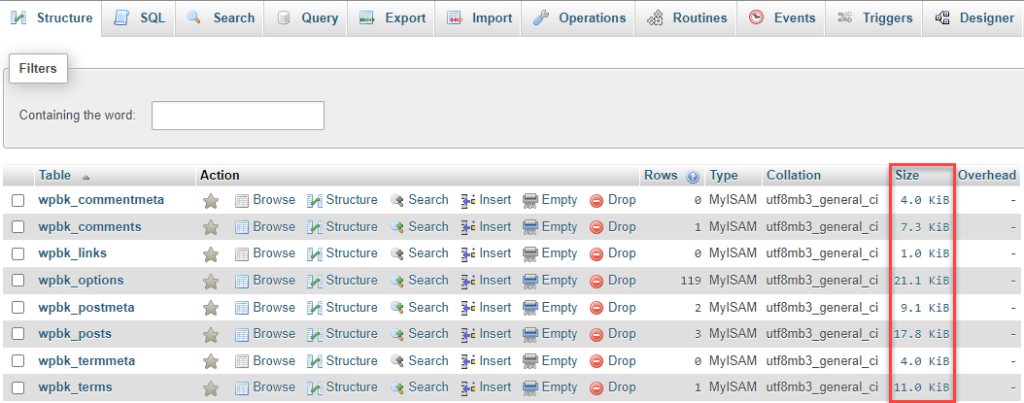The image size is (1024, 403).
Task: Drop the wpbk_commentmeta table
Action: (x=613, y=200)
